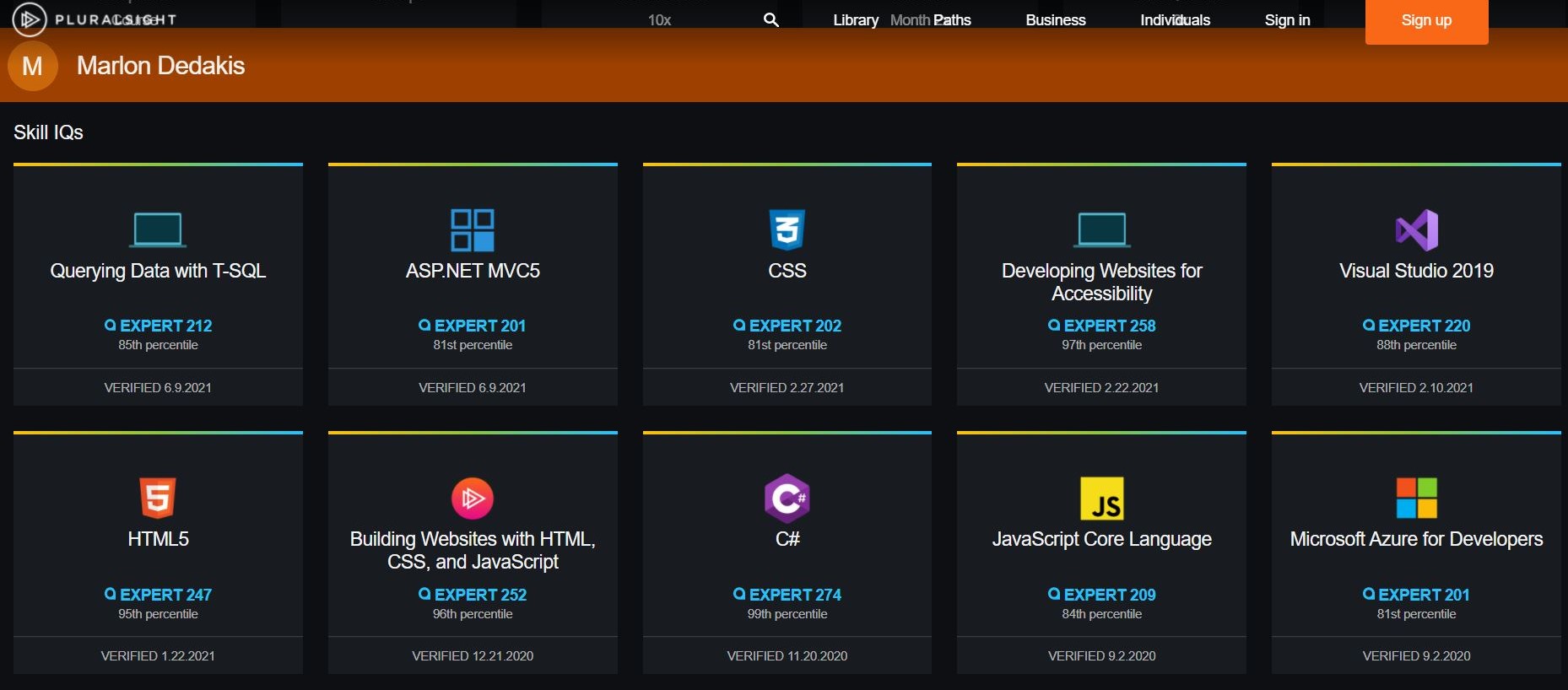The height and width of the screenshot is (690, 1568).
Task: Click the ASP.NET MVC5 grid icon
Action: pyautogui.click(x=473, y=230)
